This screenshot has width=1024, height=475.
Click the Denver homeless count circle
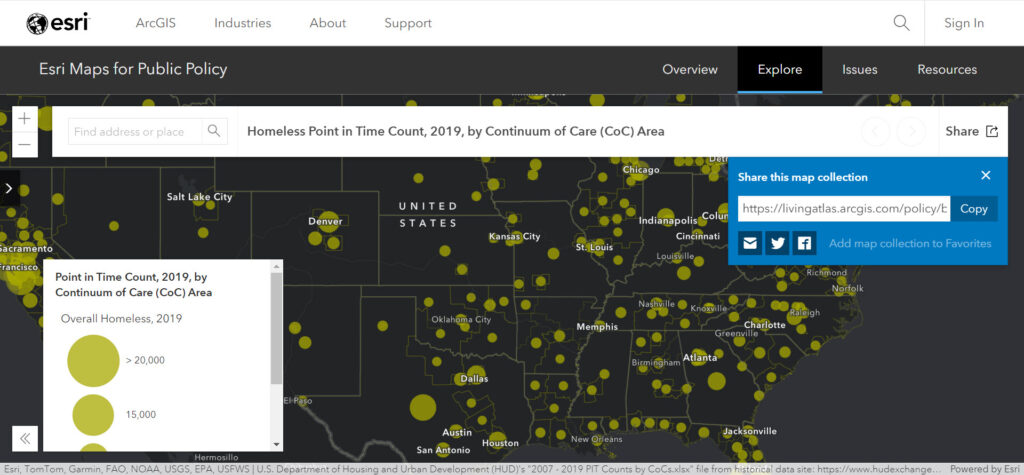[328, 221]
